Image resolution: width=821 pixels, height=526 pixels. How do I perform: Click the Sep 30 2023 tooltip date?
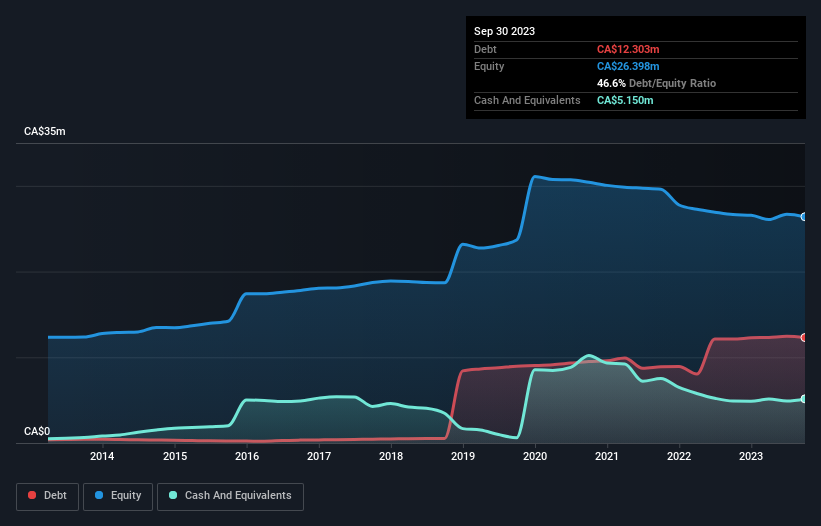click(504, 31)
